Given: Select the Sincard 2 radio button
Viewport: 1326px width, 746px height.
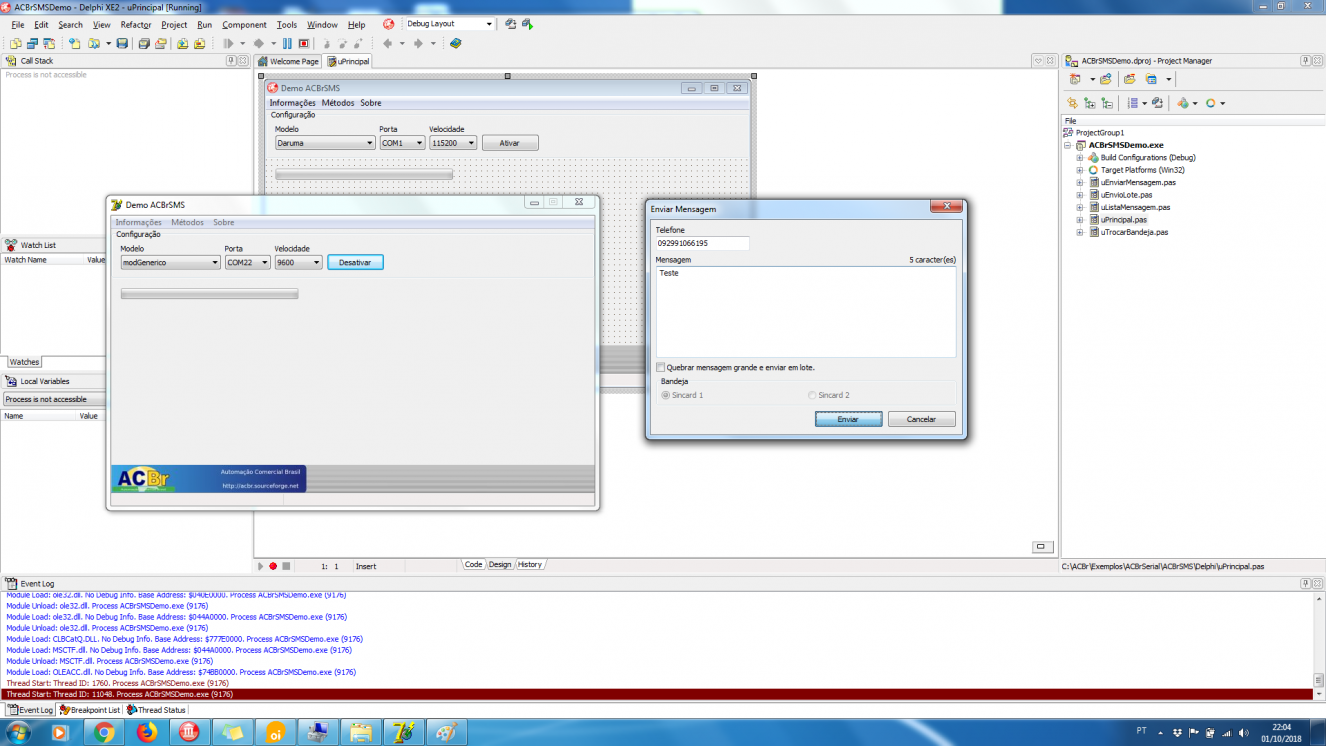Looking at the screenshot, I should 812,395.
